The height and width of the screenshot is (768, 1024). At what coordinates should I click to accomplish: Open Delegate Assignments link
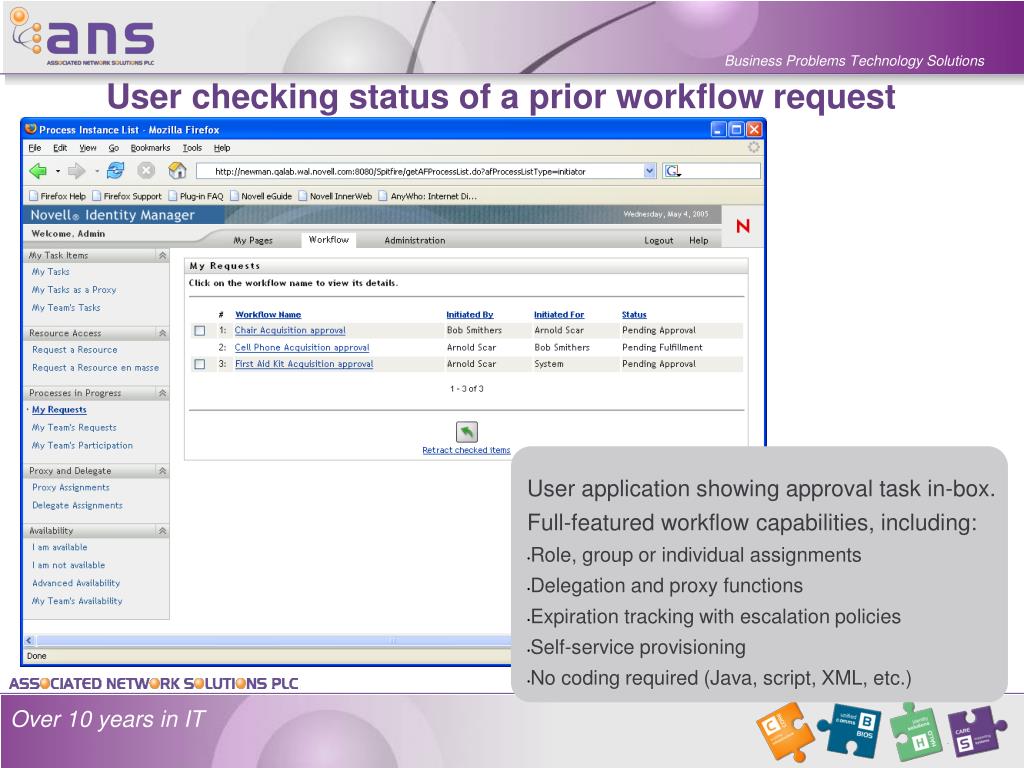point(77,505)
